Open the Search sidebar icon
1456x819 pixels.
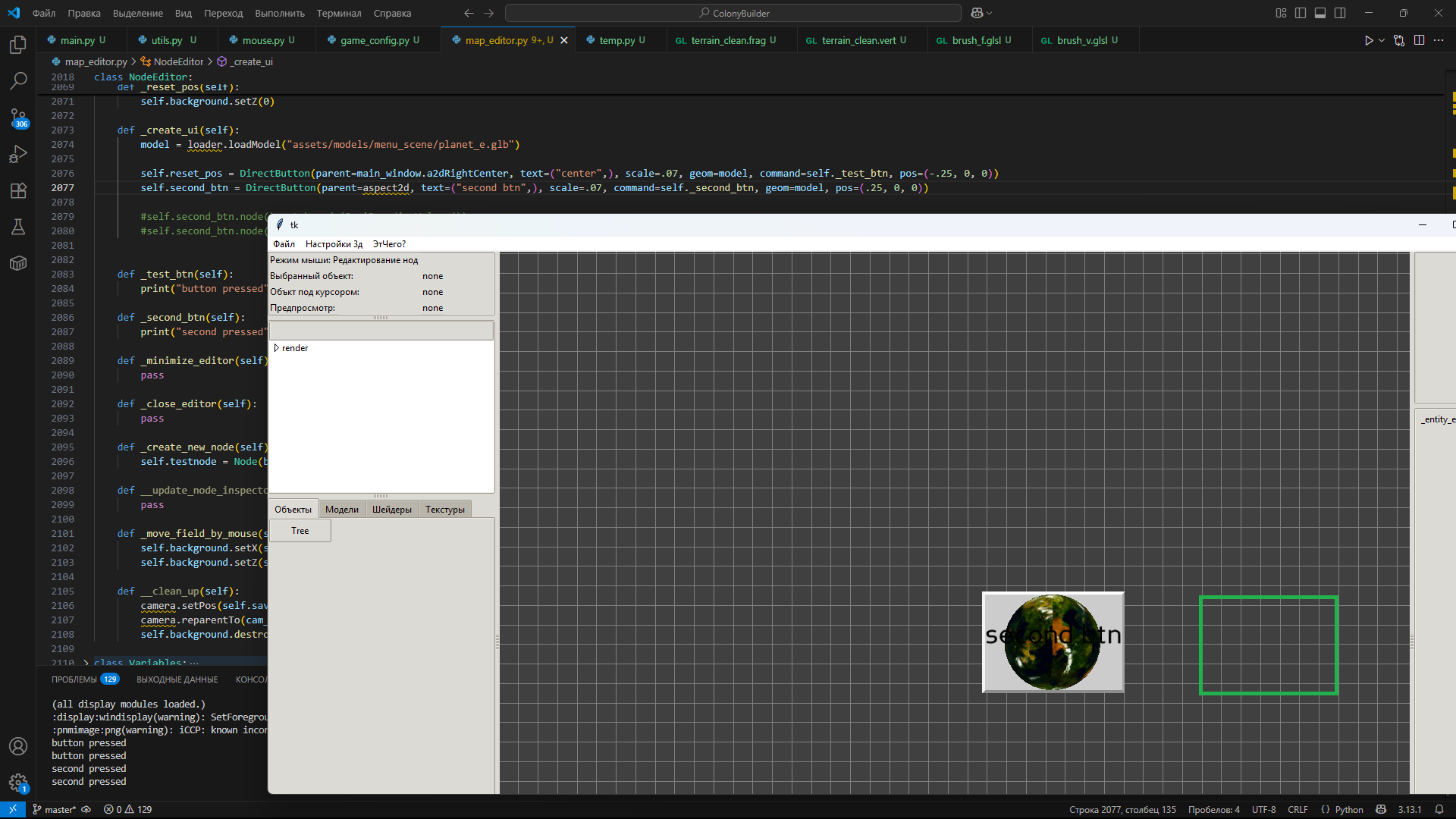click(x=18, y=80)
